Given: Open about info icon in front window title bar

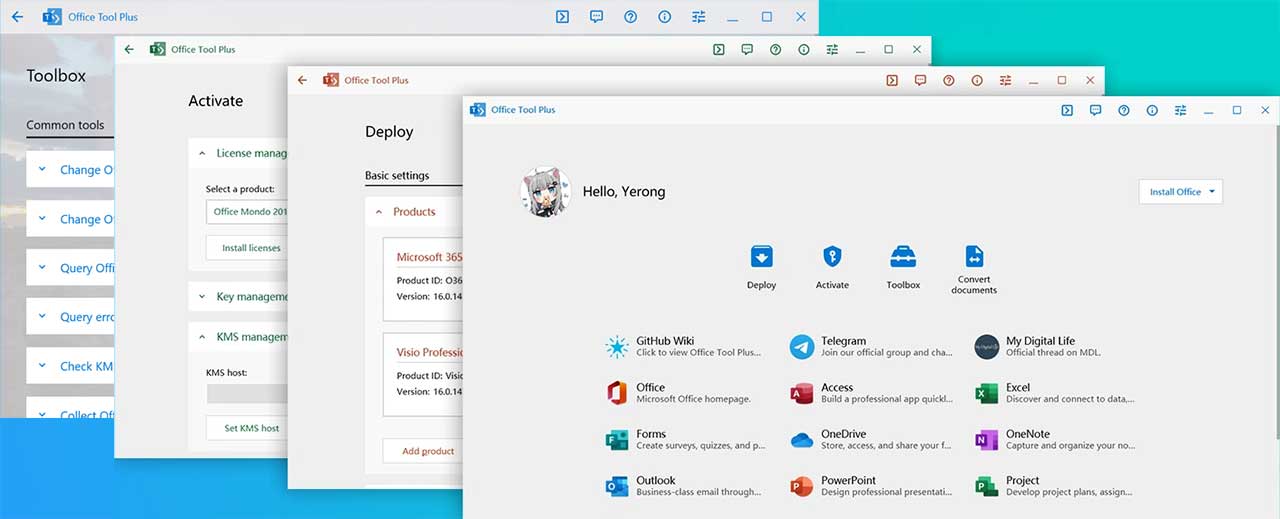Looking at the screenshot, I should [x=1152, y=110].
